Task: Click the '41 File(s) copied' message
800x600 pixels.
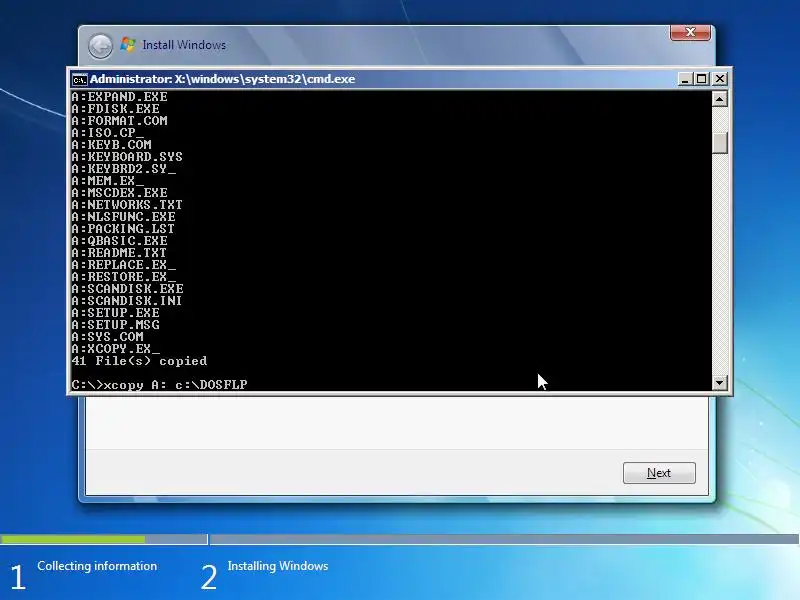Action: (x=139, y=361)
